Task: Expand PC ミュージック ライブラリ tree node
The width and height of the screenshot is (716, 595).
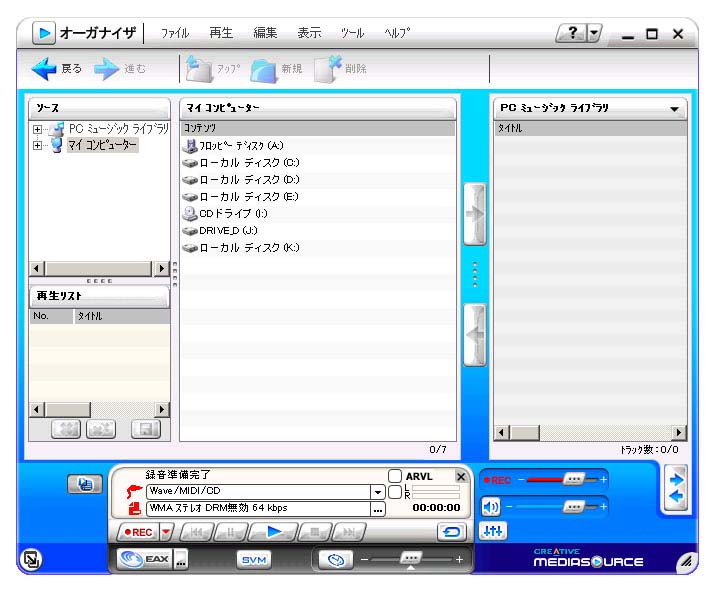Action: 38,129
